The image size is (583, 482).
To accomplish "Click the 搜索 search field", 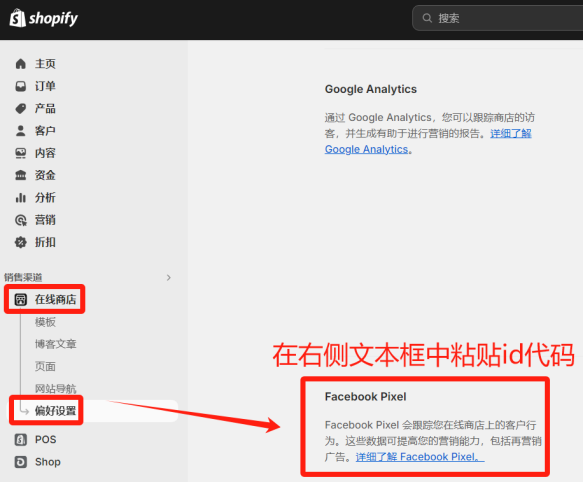I will pyautogui.click(x=498, y=18).
